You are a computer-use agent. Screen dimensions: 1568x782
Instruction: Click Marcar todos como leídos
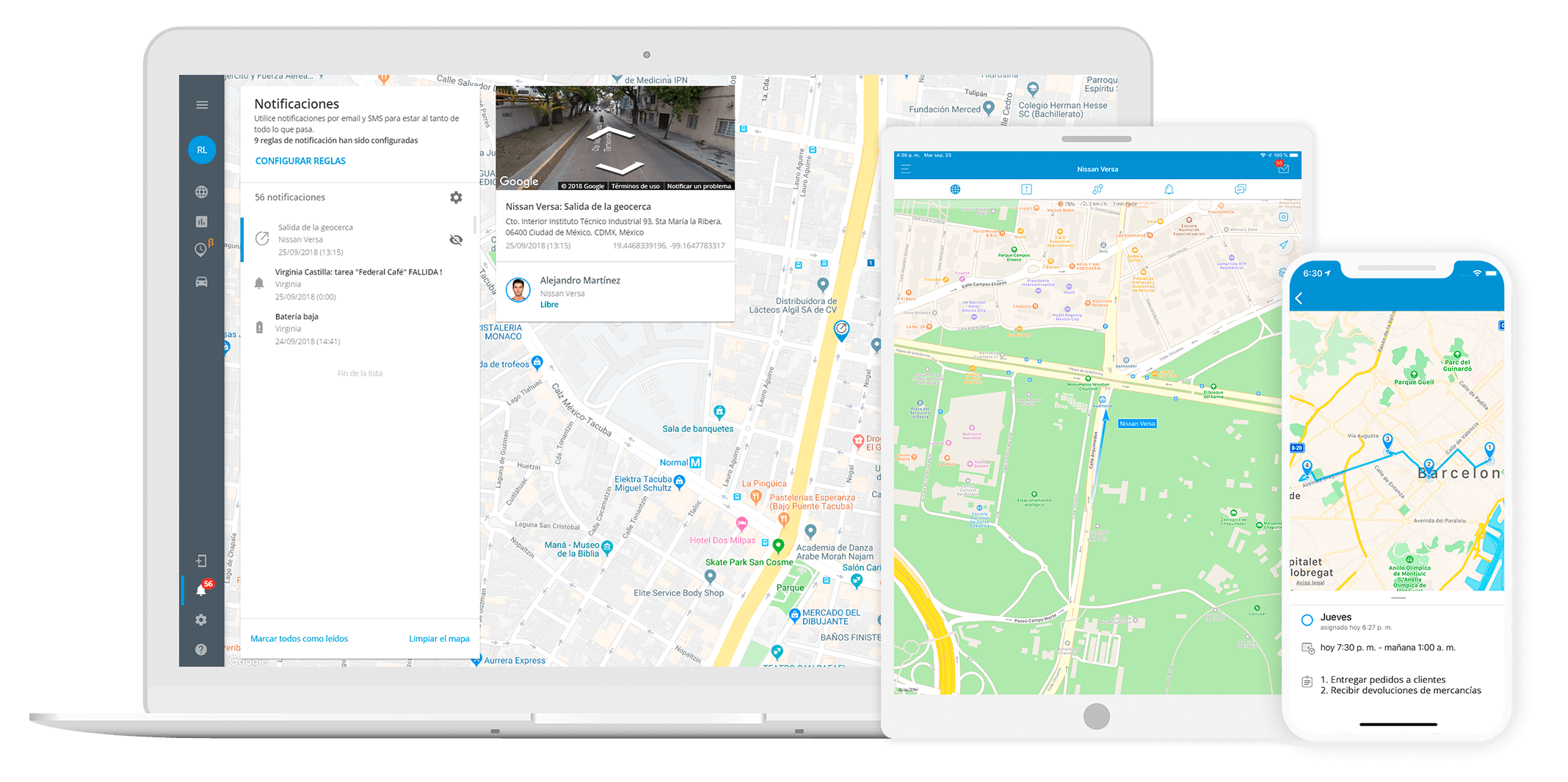point(299,639)
